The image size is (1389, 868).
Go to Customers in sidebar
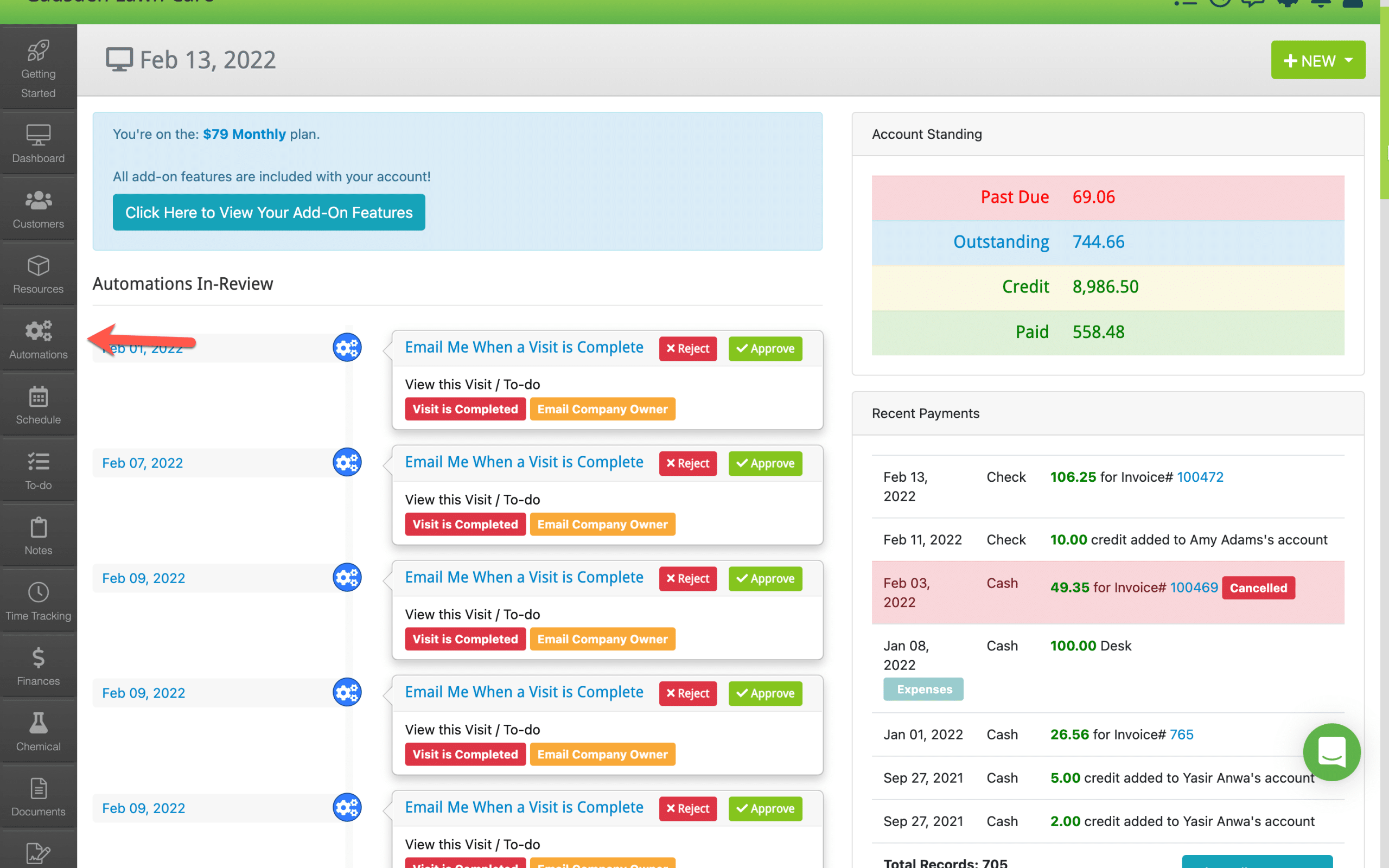point(39,209)
